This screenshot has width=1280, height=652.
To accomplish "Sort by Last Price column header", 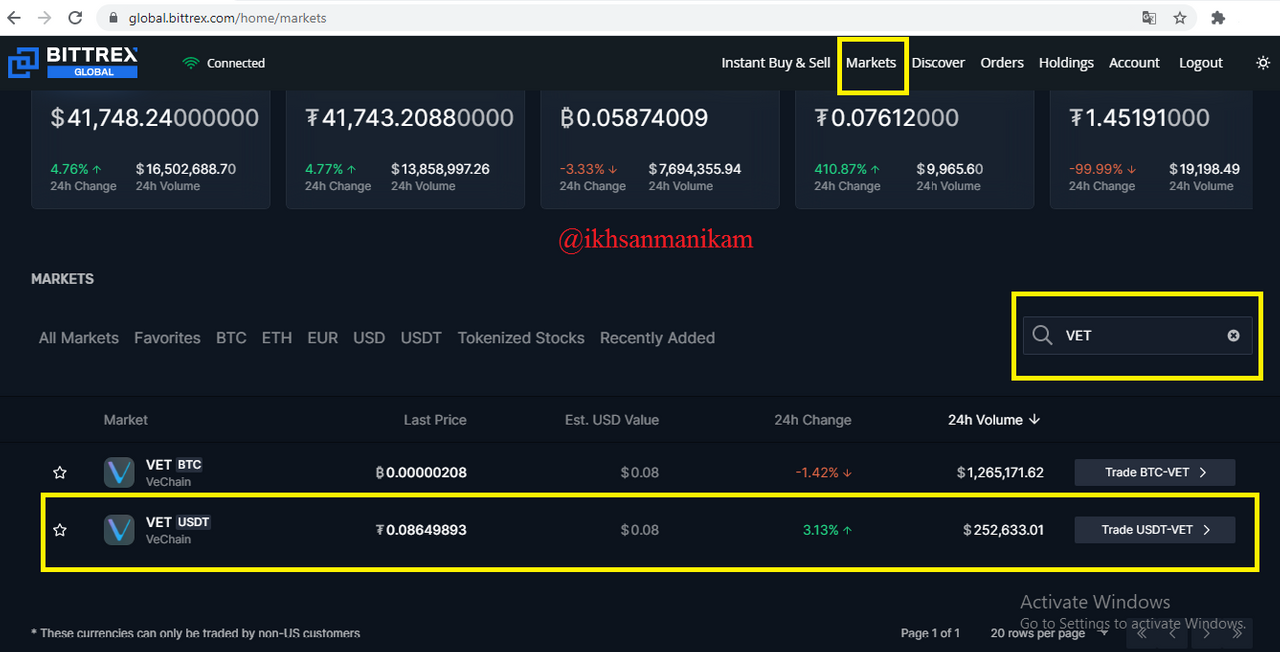I will pyautogui.click(x=435, y=420).
